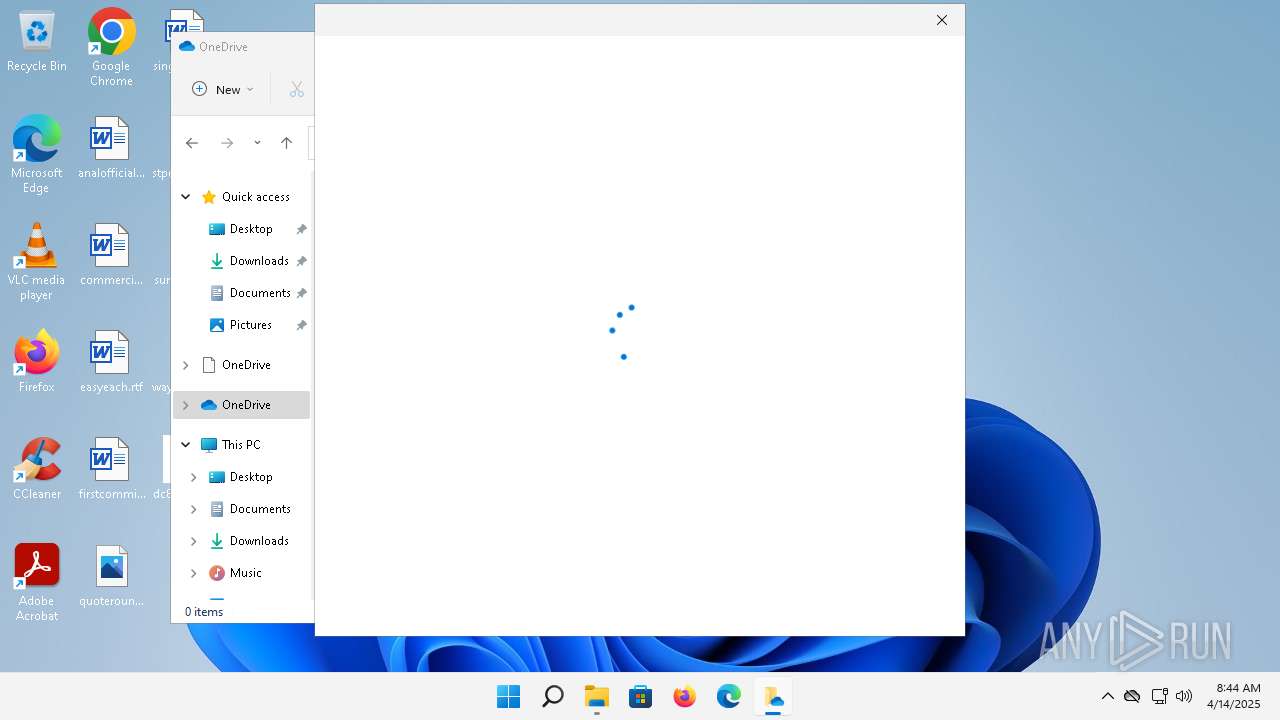Open the New dropdown in Explorer
1280x720 pixels.
coord(223,89)
